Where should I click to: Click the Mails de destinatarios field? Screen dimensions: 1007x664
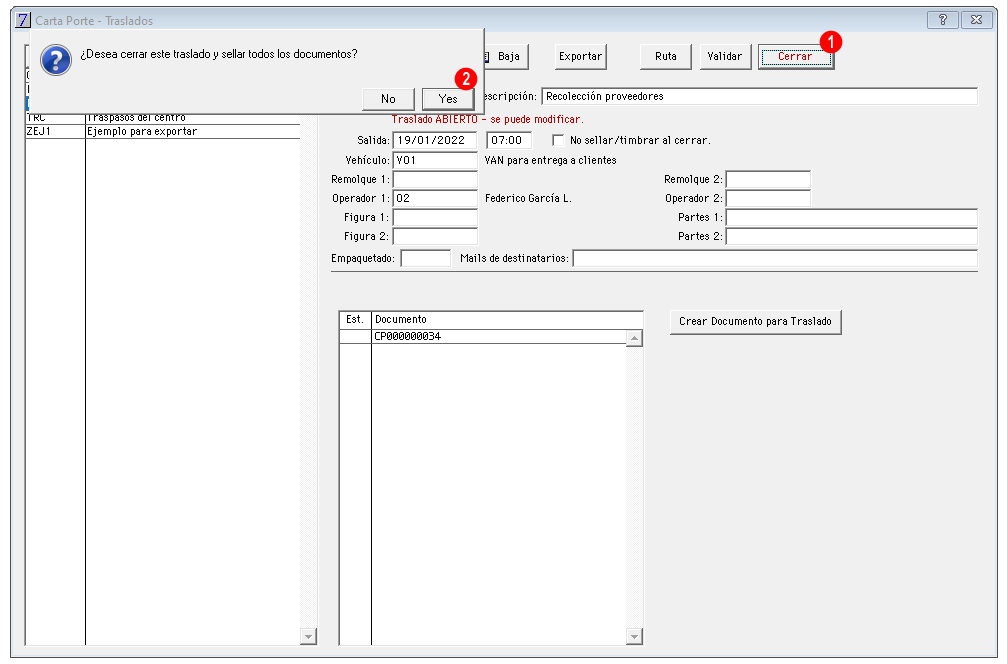[775, 258]
